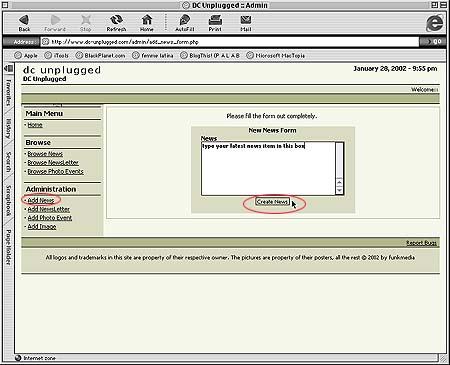Collapse the explorer bar with the top-left tab icon
Viewport: 450px width, 365px height.
9,69
